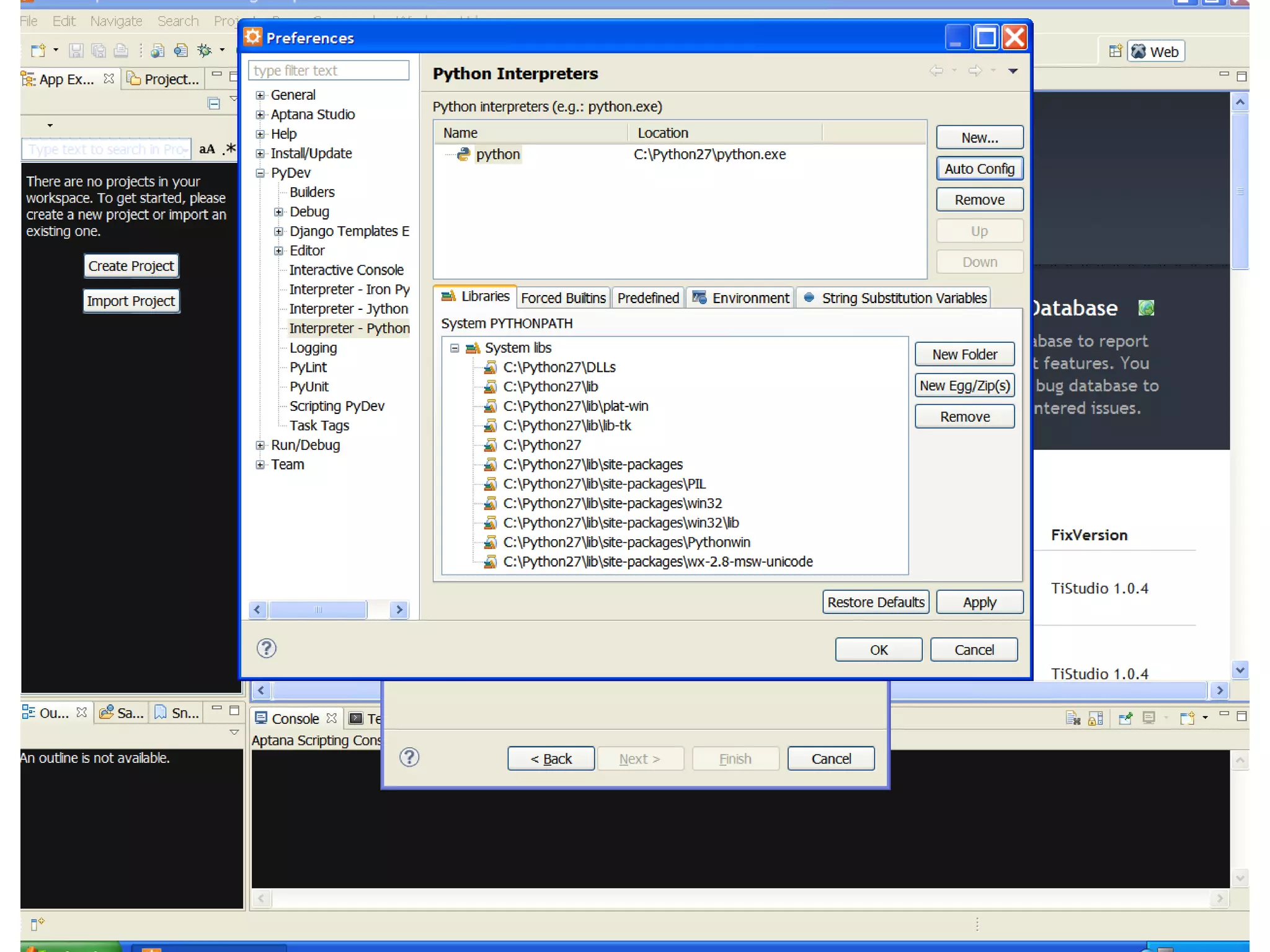Viewport: 1270px width, 952px height.
Task: Open the String Substitution Variables tab
Action: click(893, 298)
